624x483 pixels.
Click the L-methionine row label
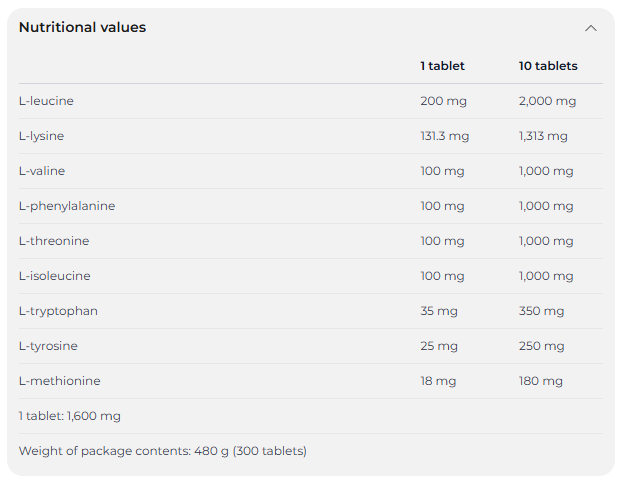click(x=59, y=381)
